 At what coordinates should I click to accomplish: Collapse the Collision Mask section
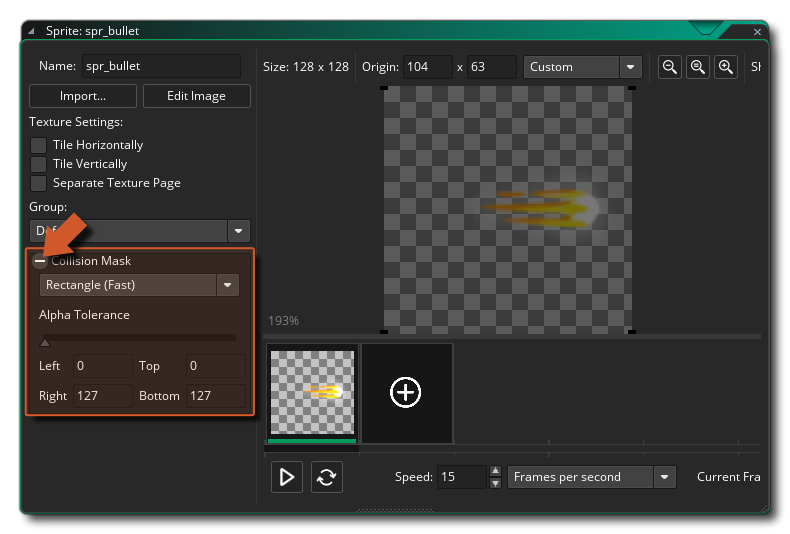click(x=40, y=261)
